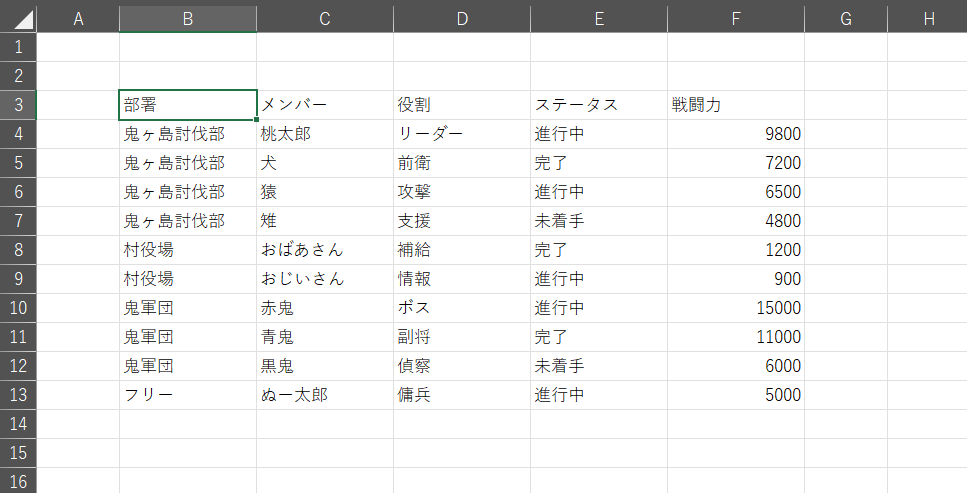Click the cell containing おばあさん
The image size is (967, 493).
point(324,250)
